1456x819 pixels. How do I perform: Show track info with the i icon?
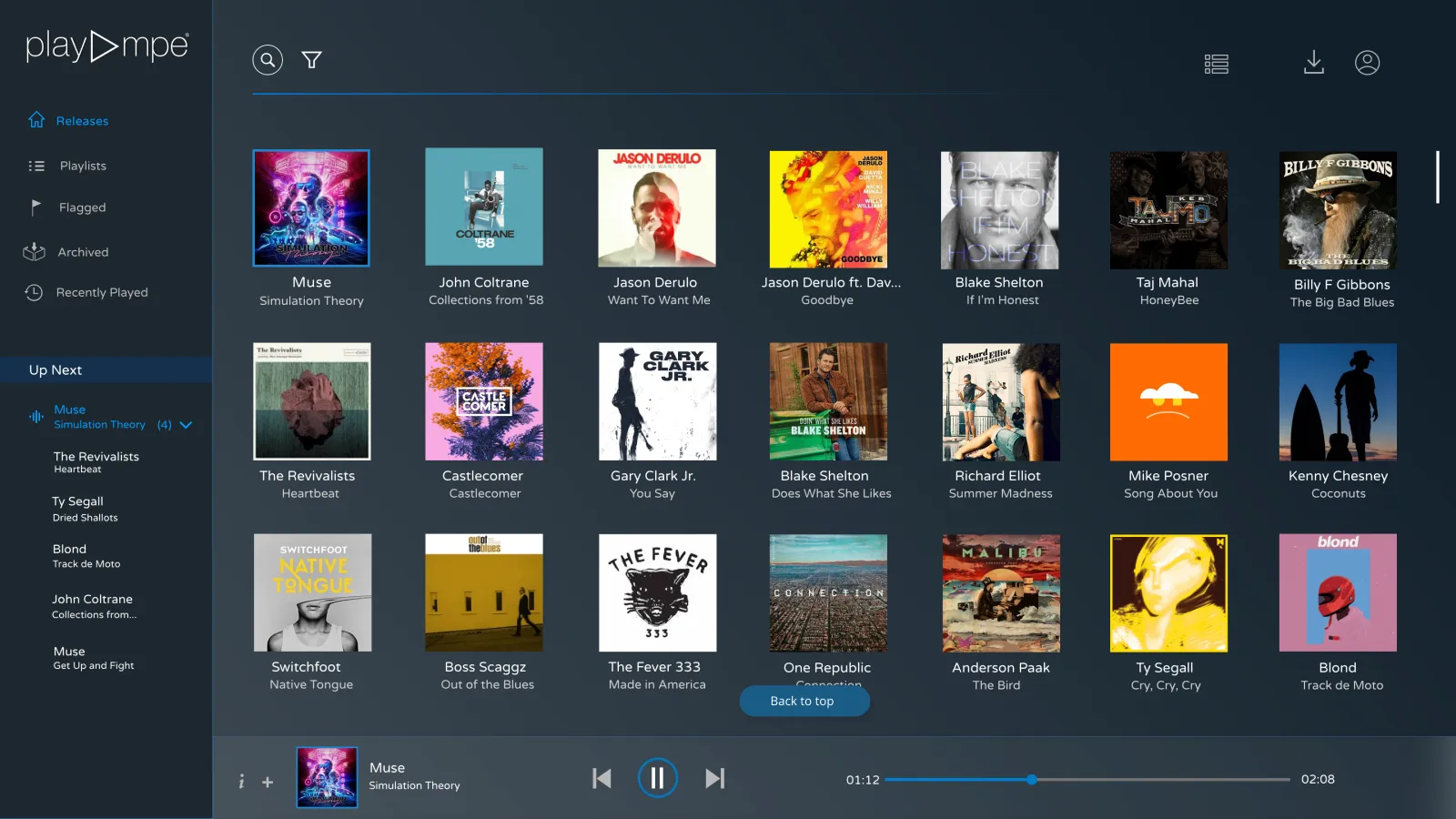click(x=241, y=782)
